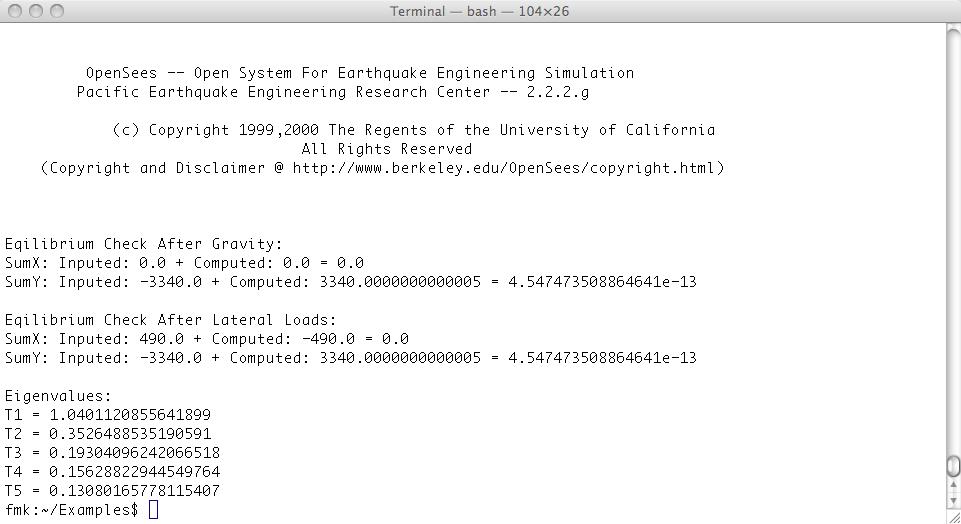Click the T5 = 0.13080165778115407 output line
This screenshot has width=961, height=524.
tap(112, 491)
